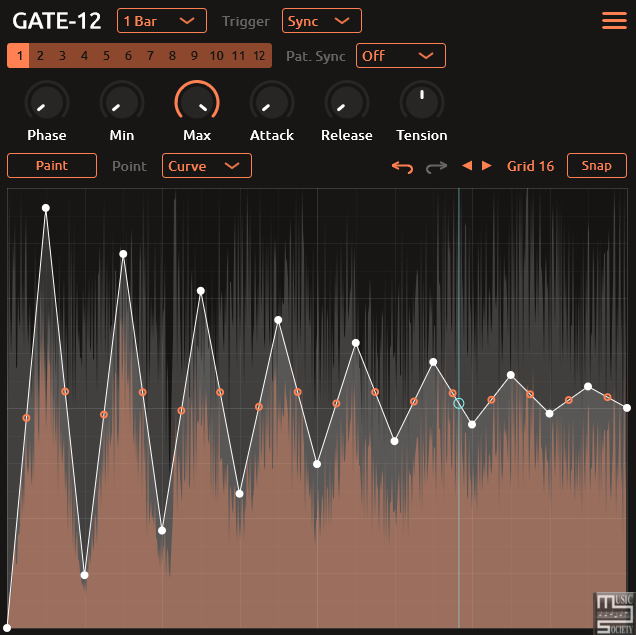This screenshot has height=635, width=636.
Task: Click the Tension knob
Action: 422,102
